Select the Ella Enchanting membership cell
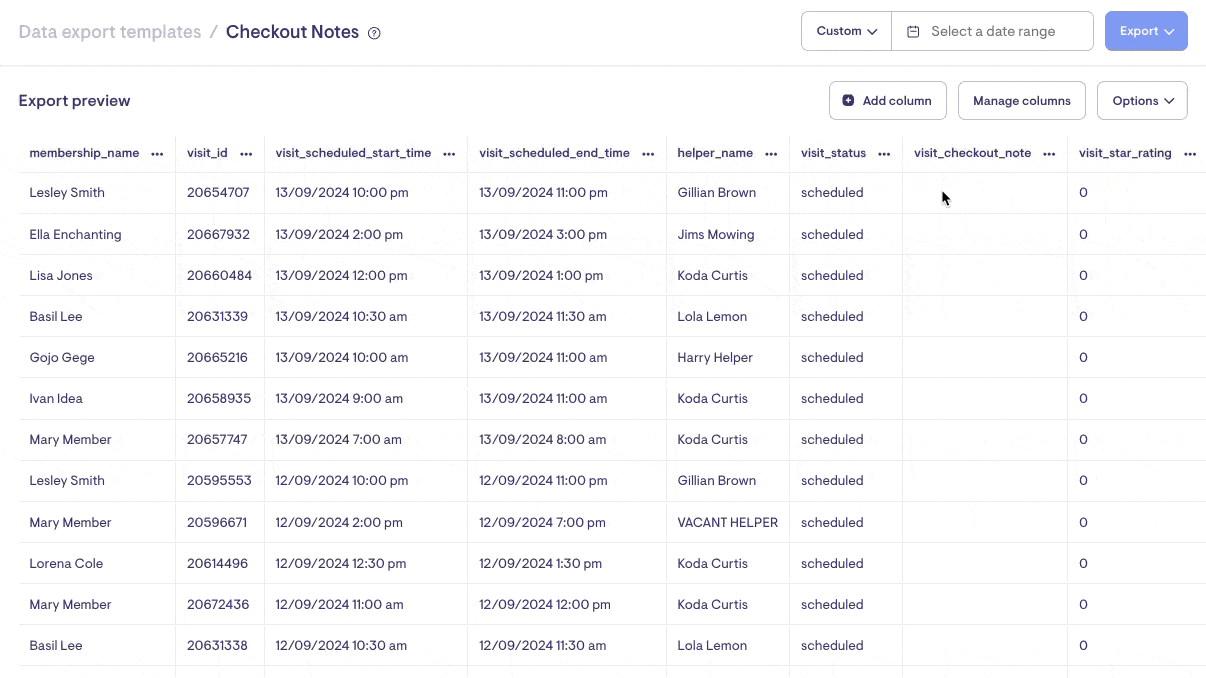This screenshot has height=678, width=1206. pos(75,234)
